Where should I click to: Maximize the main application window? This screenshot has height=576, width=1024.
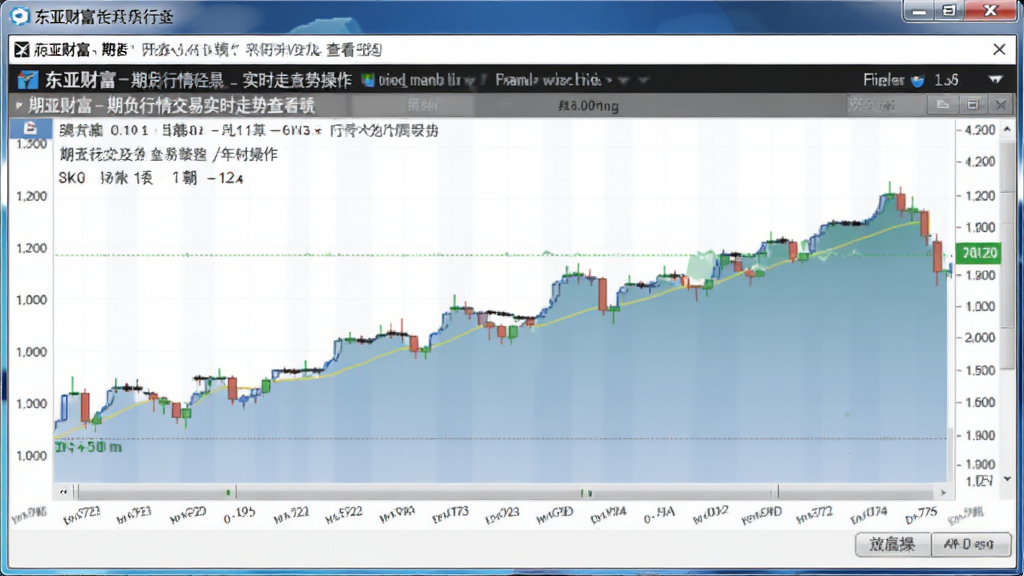pos(949,11)
